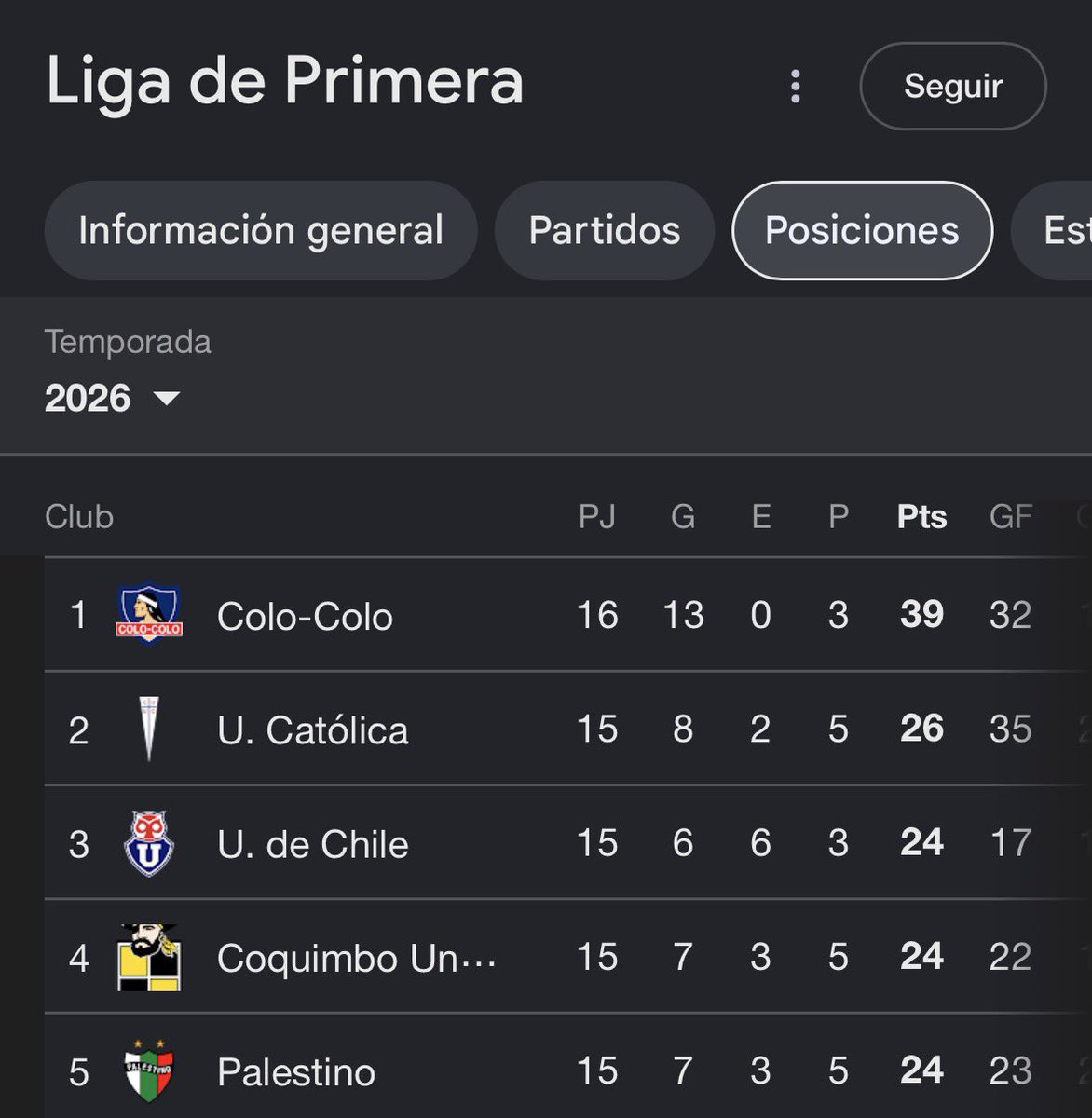1092x1118 pixels.
Task: Open the Colo-Colo team name link
Action: [x=305, y=616]
